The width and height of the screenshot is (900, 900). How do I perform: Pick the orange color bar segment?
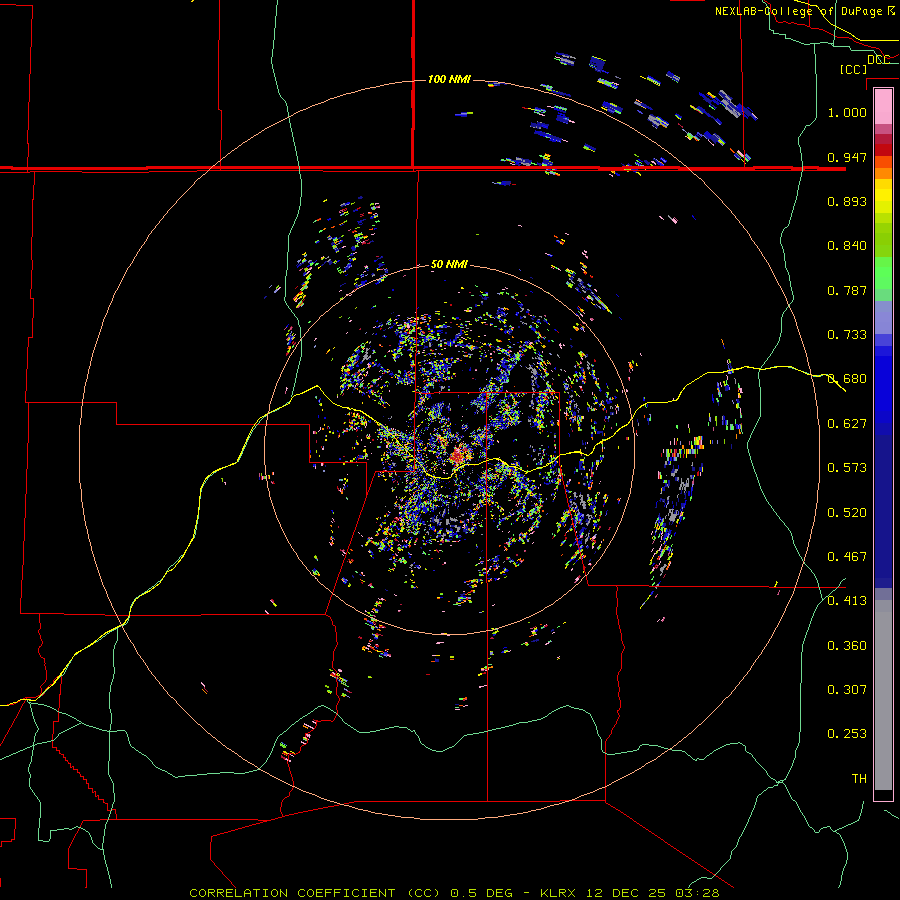pyautogui.click(x=883, y=173)
